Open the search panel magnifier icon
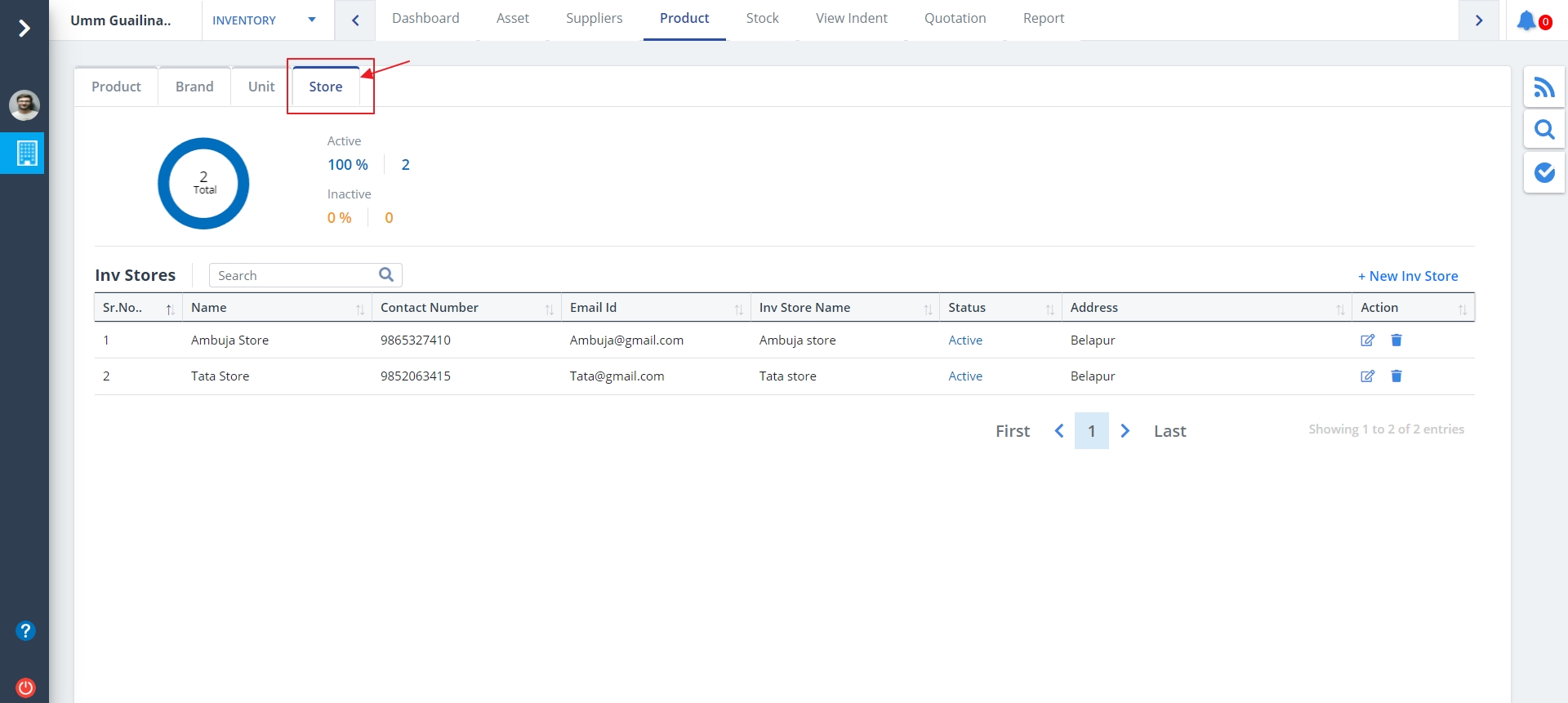 (x=1543, y=130)
